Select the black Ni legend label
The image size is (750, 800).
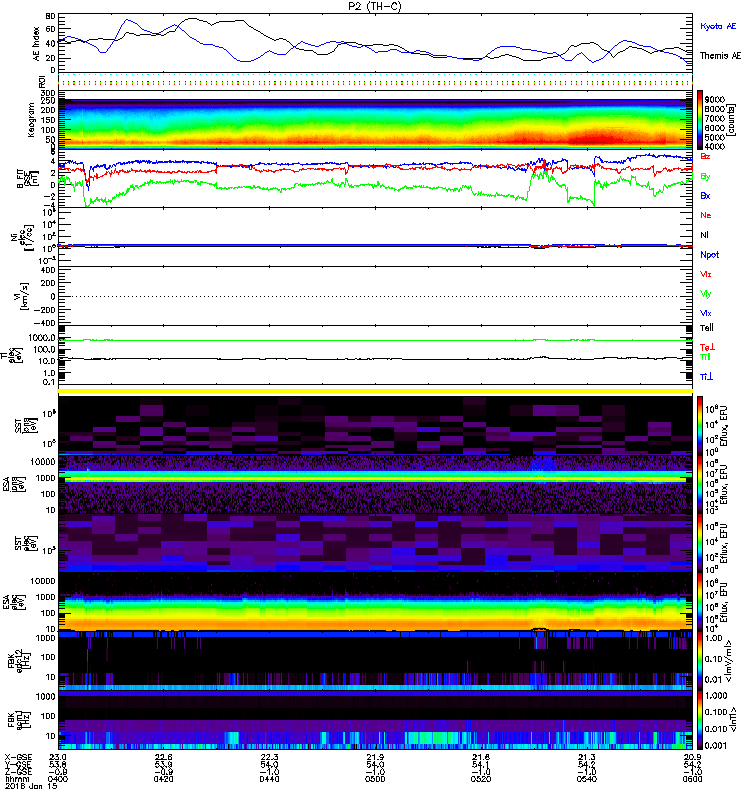click(704, 235)
